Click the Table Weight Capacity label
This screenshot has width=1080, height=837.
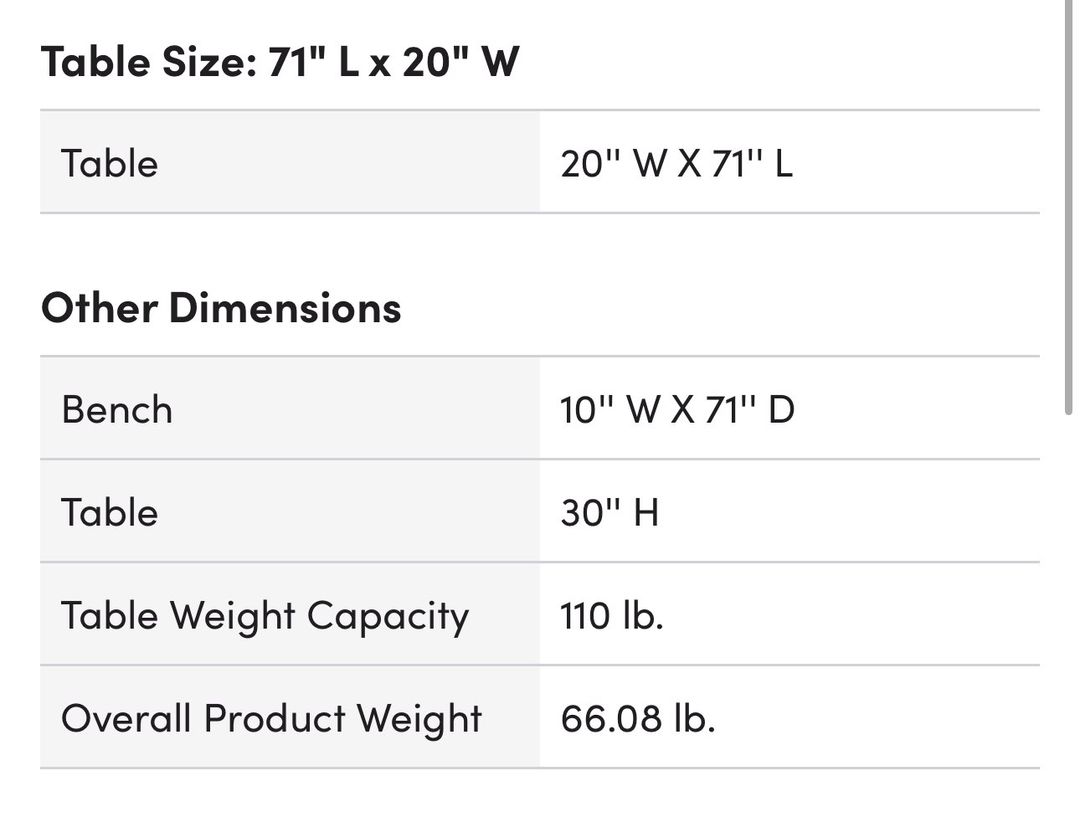(265, 617)
